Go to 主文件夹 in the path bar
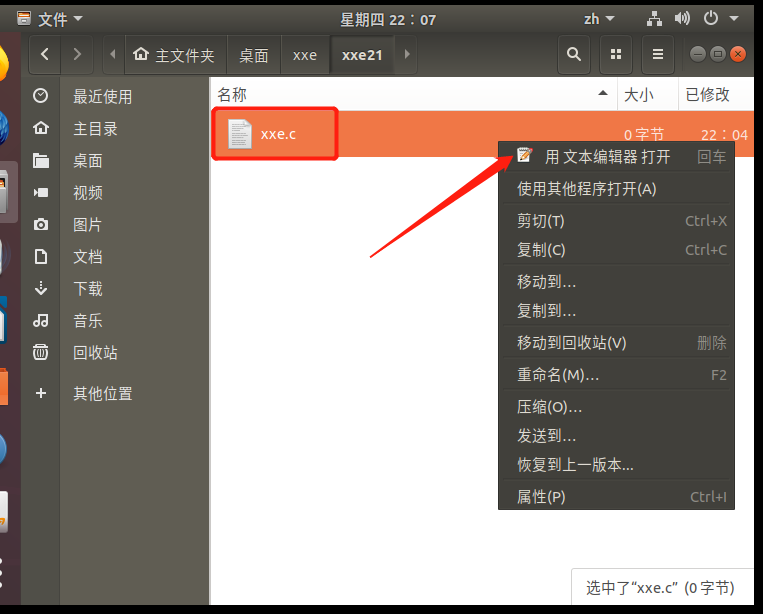 (175, 54)
